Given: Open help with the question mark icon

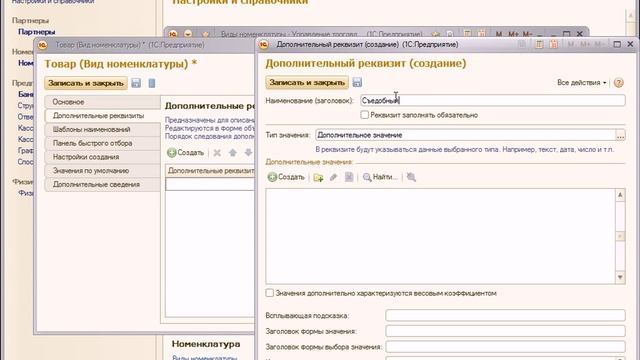Looking at the screenshot, I should pos(619,82).
